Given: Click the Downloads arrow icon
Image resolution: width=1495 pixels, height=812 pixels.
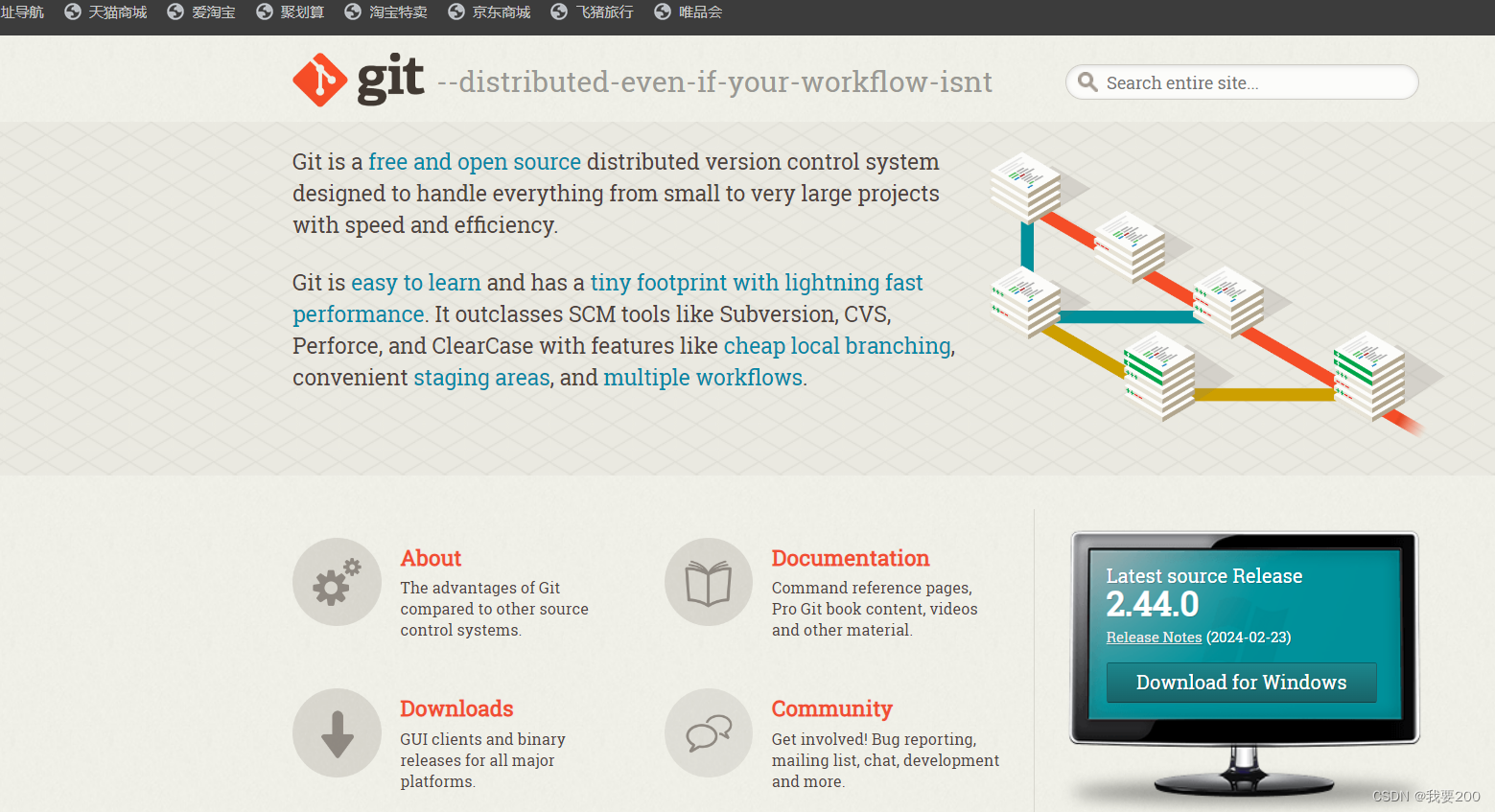Looking at the screenshot, I should point(337,732).
